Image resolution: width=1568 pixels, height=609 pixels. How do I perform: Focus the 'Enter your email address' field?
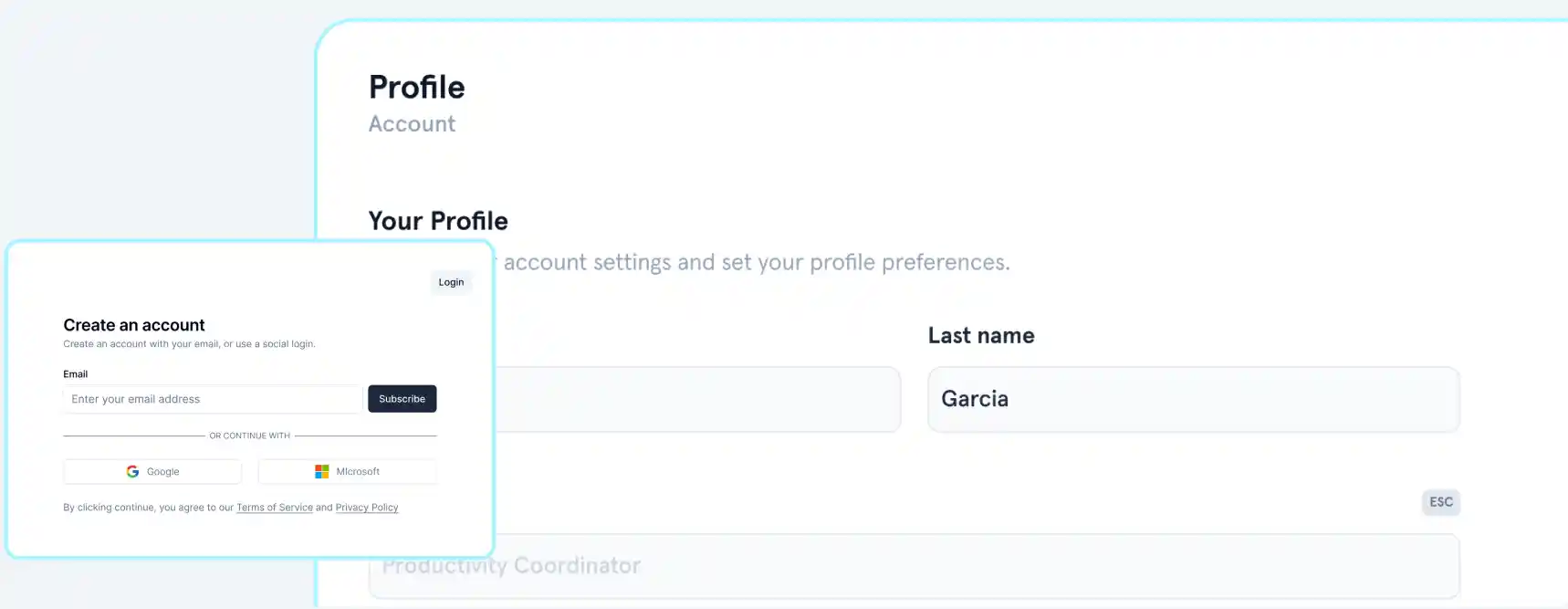[x=212, y=399]
